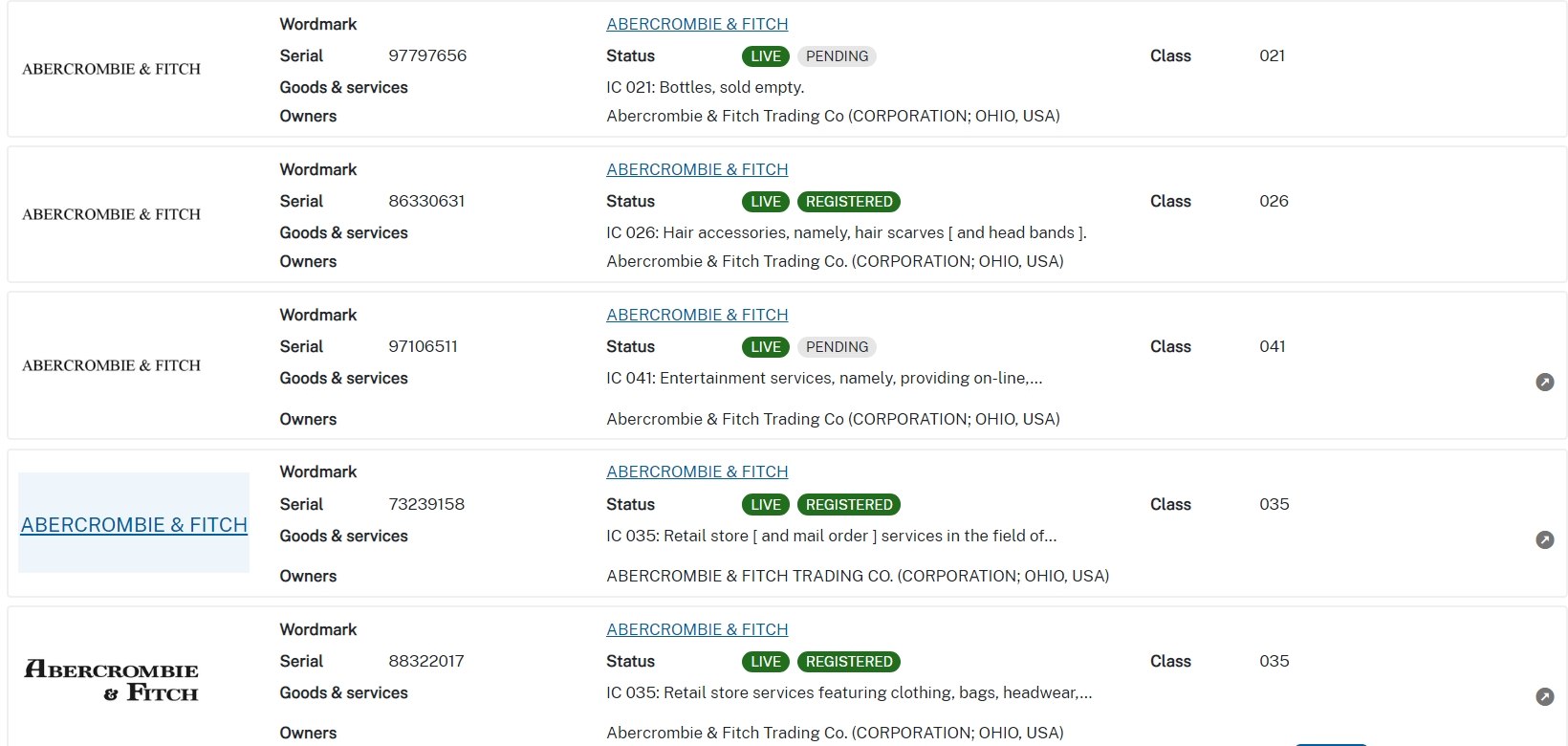The image size is (1568, 746).
Task: Follow the wordmark link in the Class 041 record
Action: [x=697, y=315]
